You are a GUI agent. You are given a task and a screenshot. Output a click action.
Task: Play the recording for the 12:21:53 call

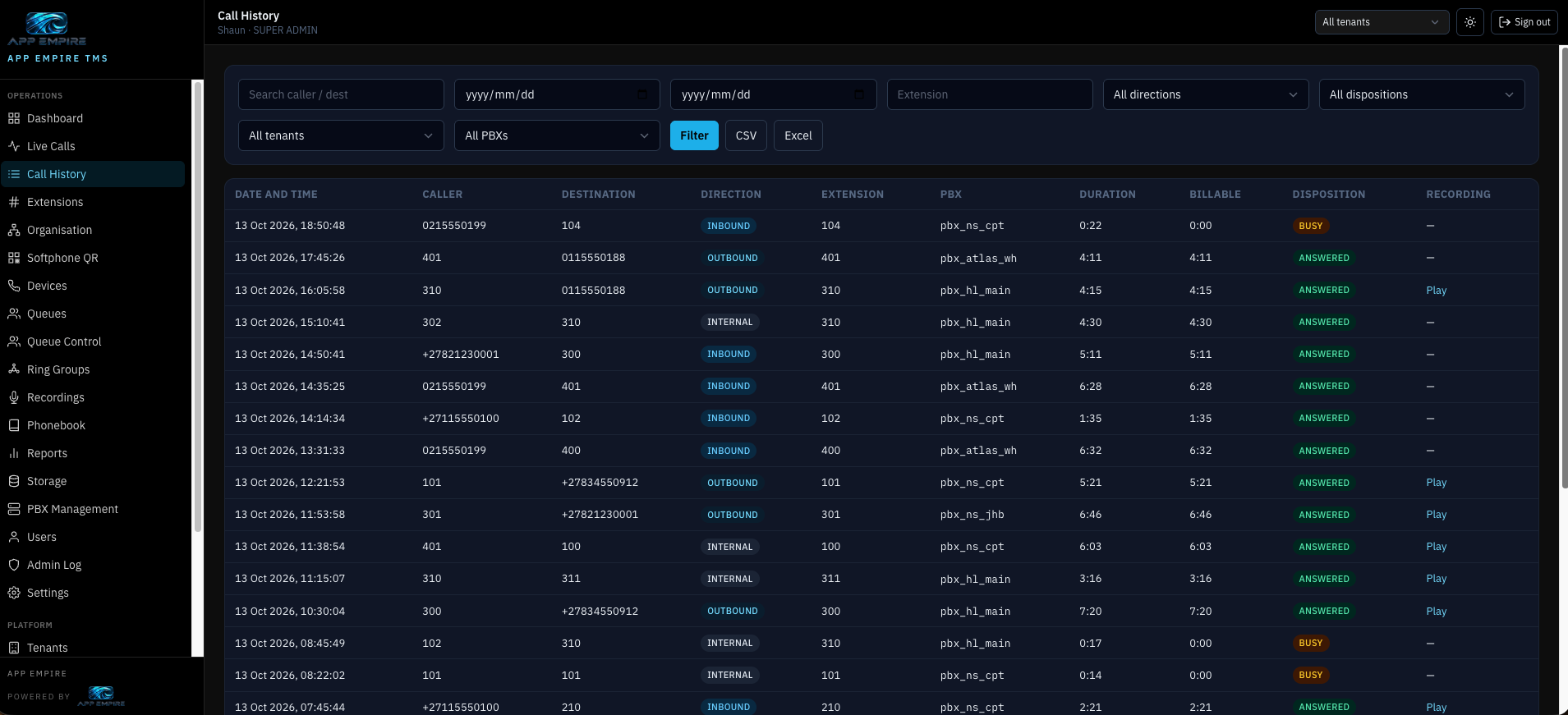point(1436,483)
